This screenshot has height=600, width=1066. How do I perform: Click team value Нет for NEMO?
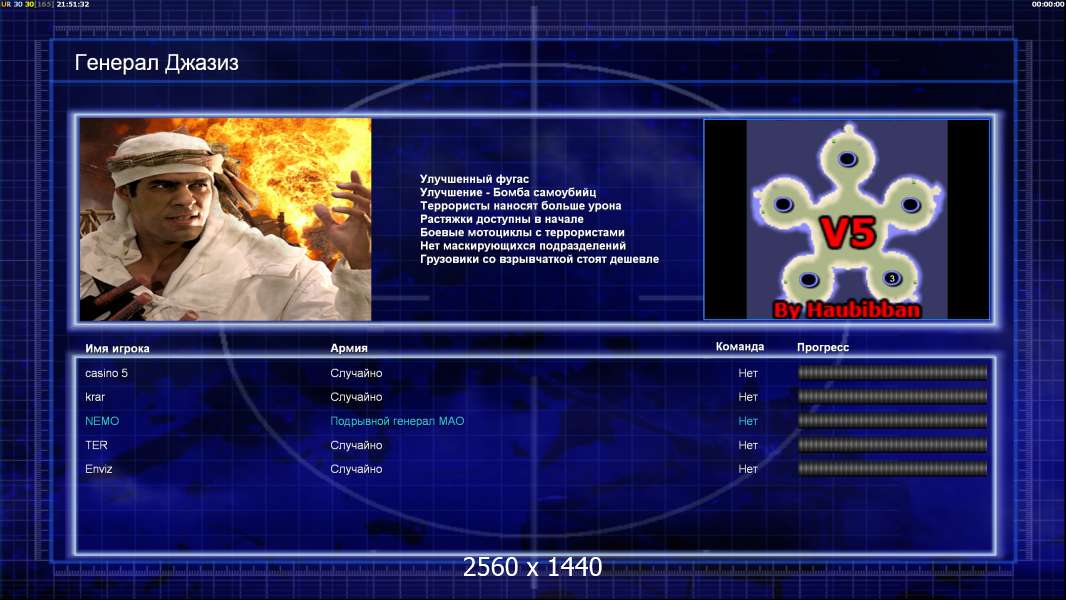pyautogui.click(x=748, y=421)
